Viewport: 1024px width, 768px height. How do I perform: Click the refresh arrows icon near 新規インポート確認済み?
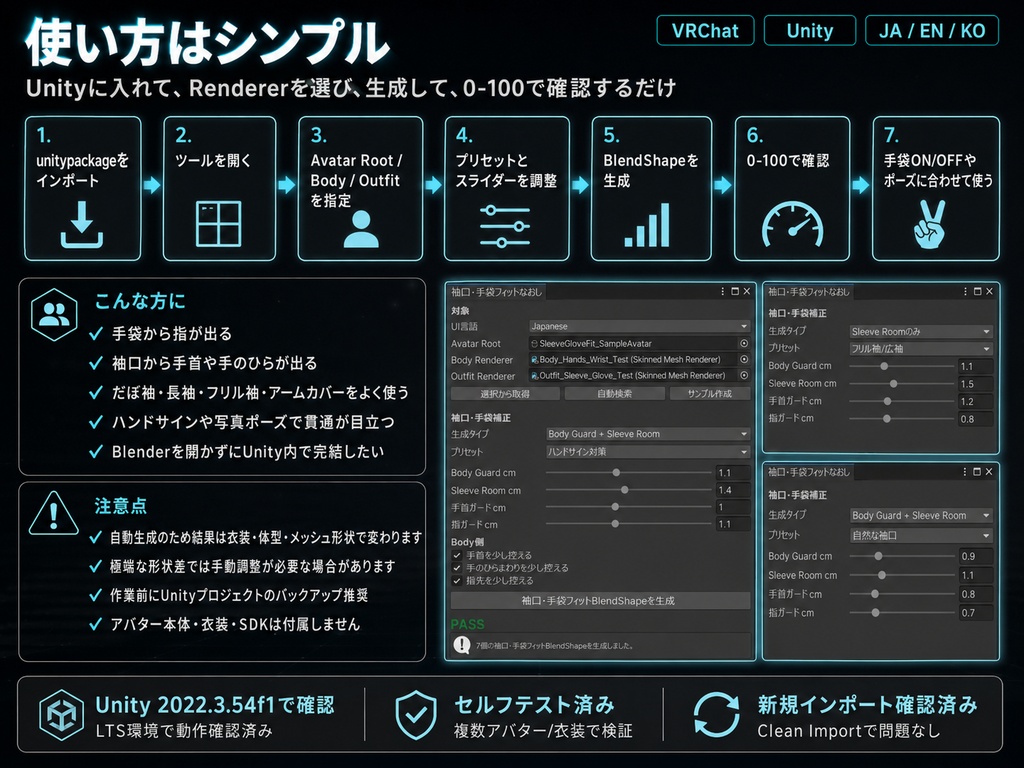point(716,714)
